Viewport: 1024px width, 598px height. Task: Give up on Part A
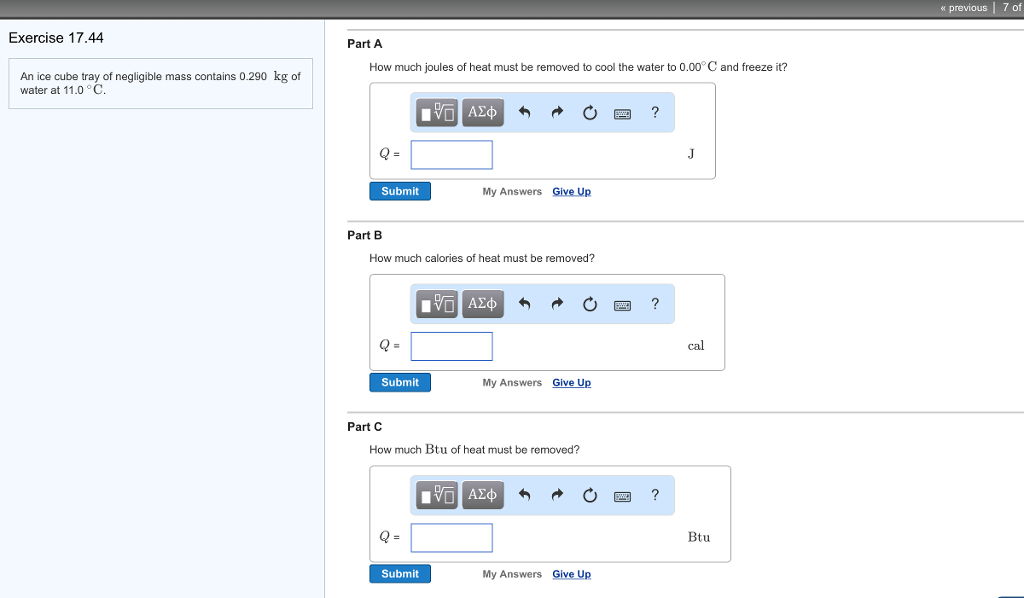click(x=571, y=191)
